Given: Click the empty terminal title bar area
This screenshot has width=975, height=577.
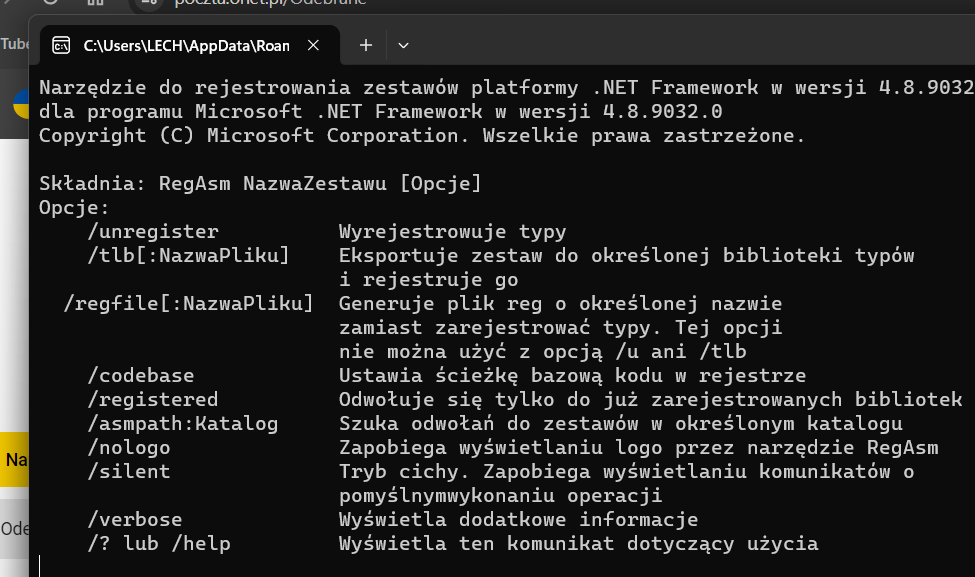Looking at the screenshot, I should tap(684, 45).
